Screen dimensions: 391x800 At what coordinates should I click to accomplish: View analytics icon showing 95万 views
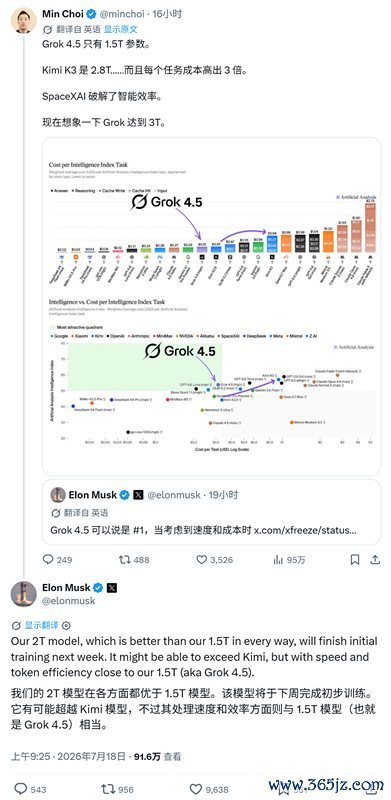click(278, 560)
